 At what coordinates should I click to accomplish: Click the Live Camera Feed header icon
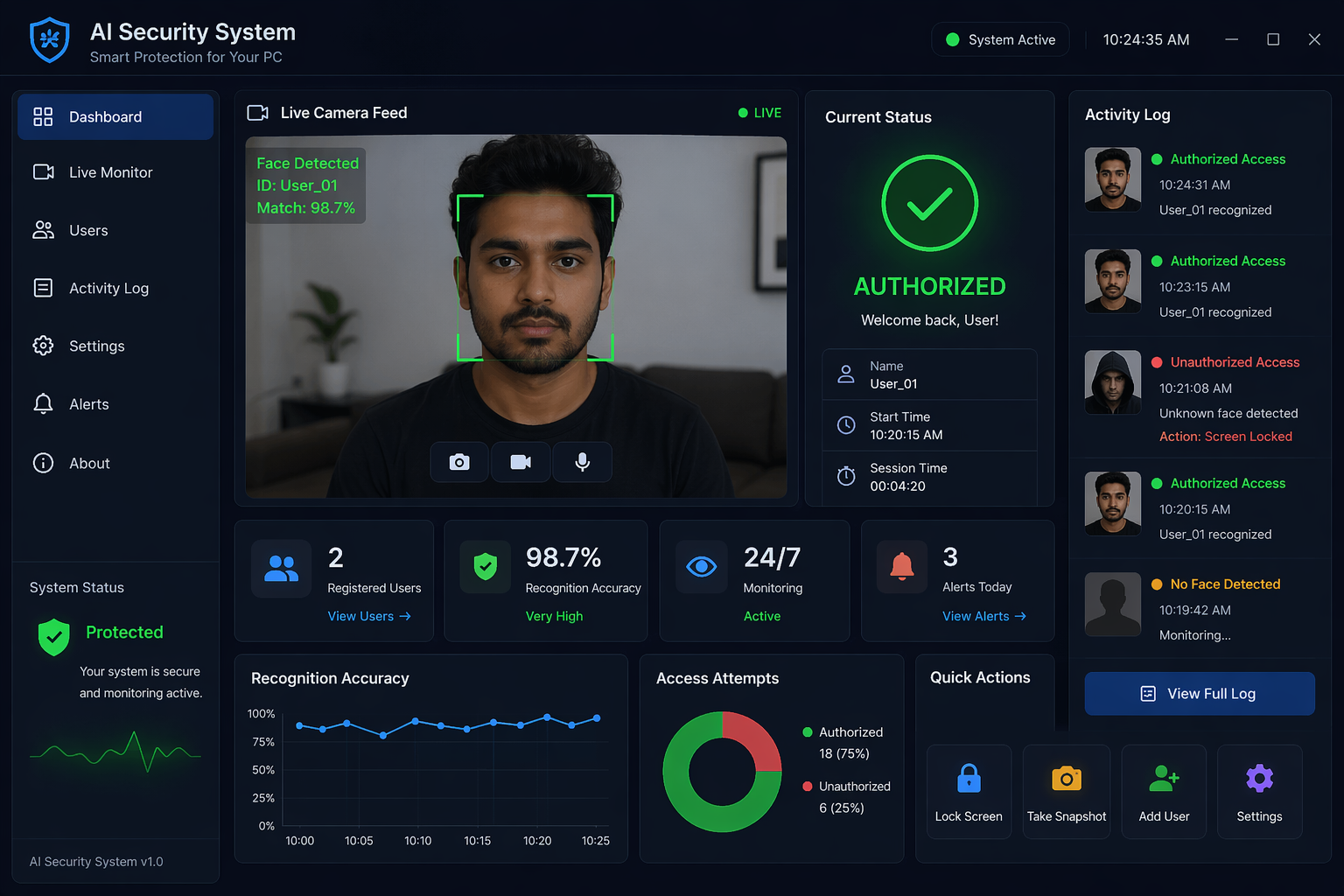257,113
